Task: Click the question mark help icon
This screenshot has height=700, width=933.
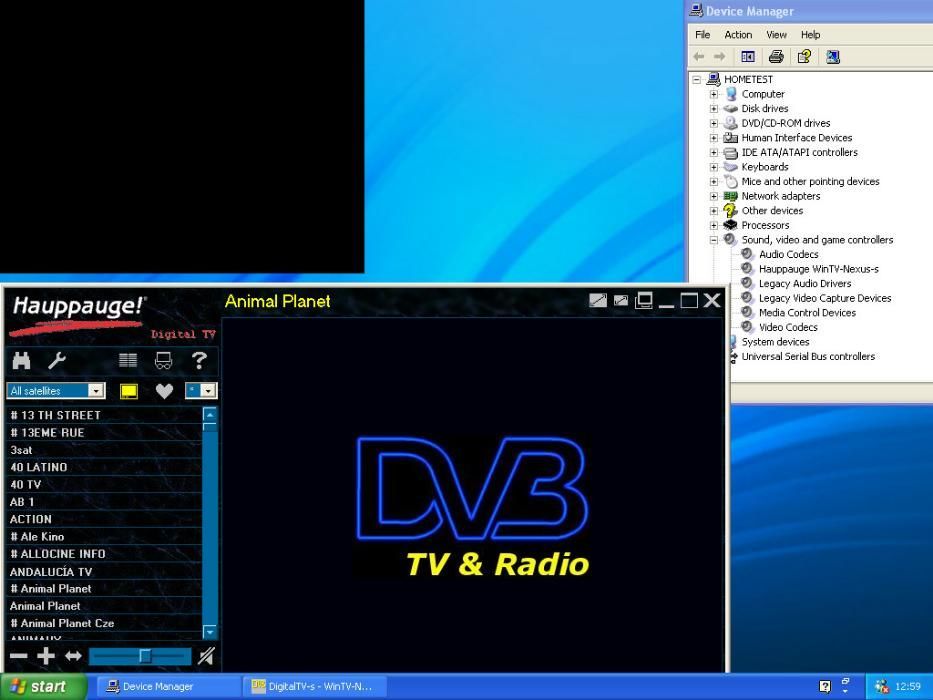Action: (x=199, y=361)
